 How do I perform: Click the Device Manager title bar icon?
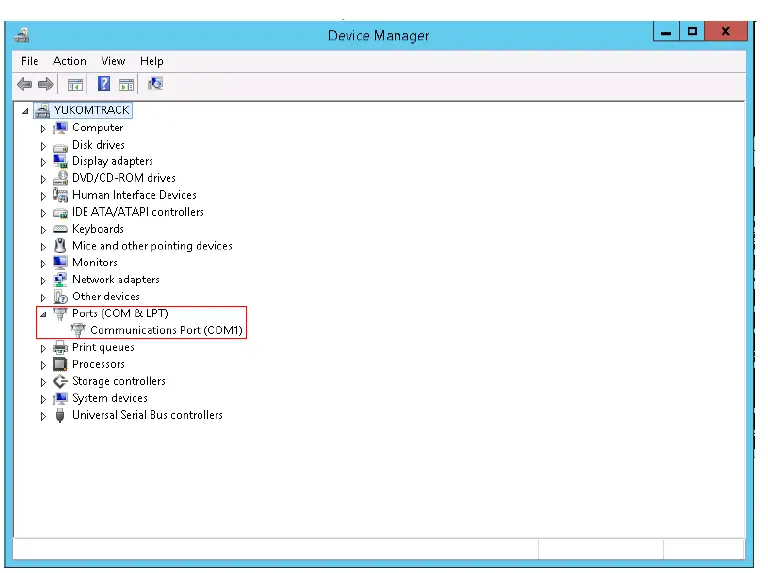[x=22, y=35]
